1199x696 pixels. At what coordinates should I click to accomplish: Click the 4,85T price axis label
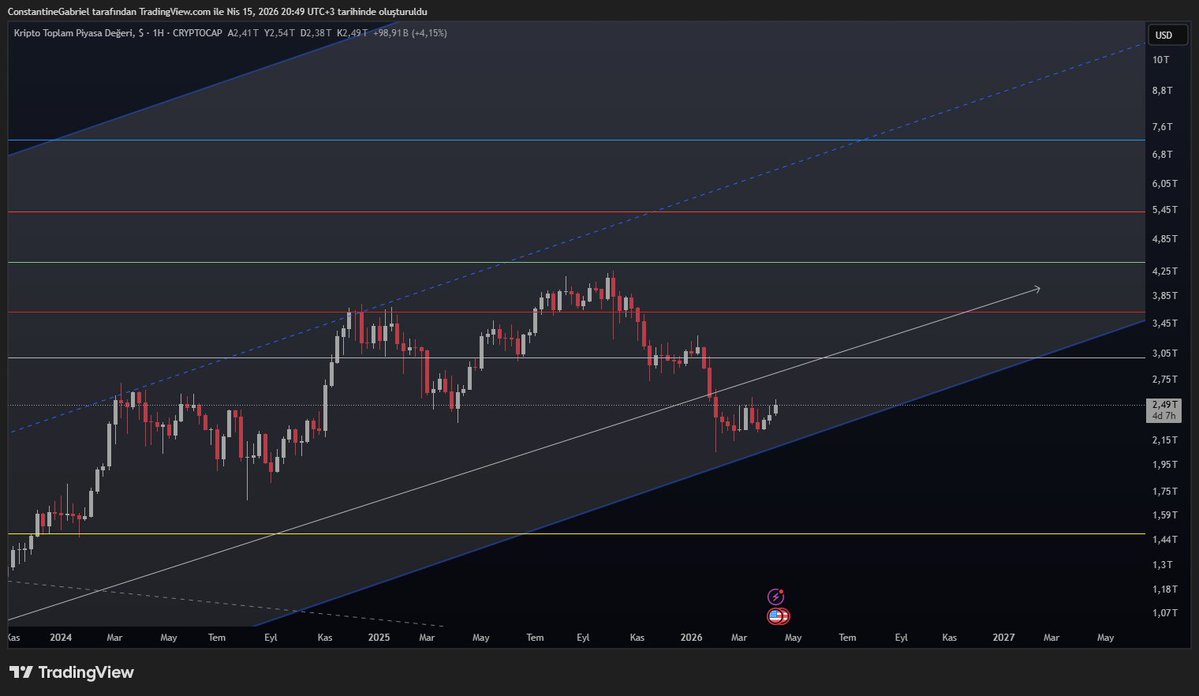pos(1165,239)
